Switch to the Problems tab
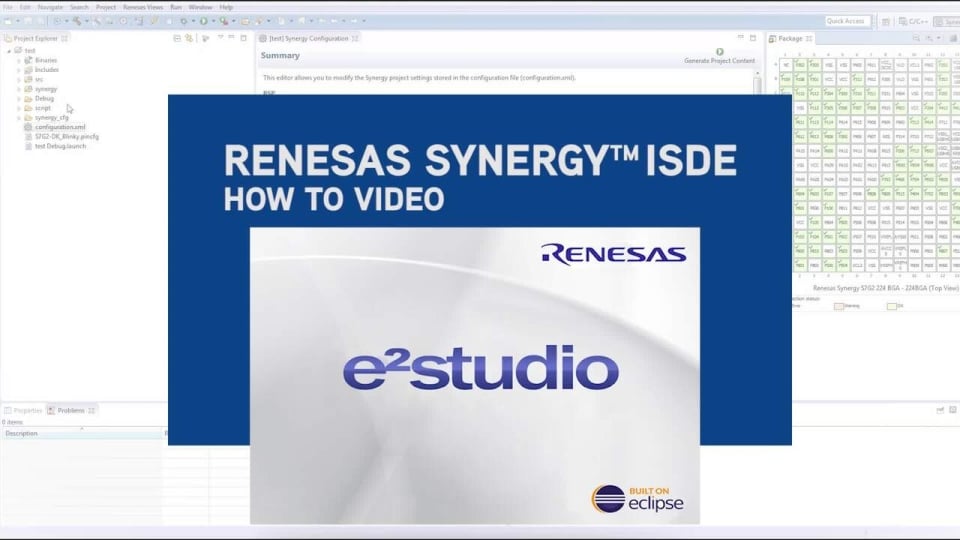Screen dimensions: 960x540 (70, 410)
